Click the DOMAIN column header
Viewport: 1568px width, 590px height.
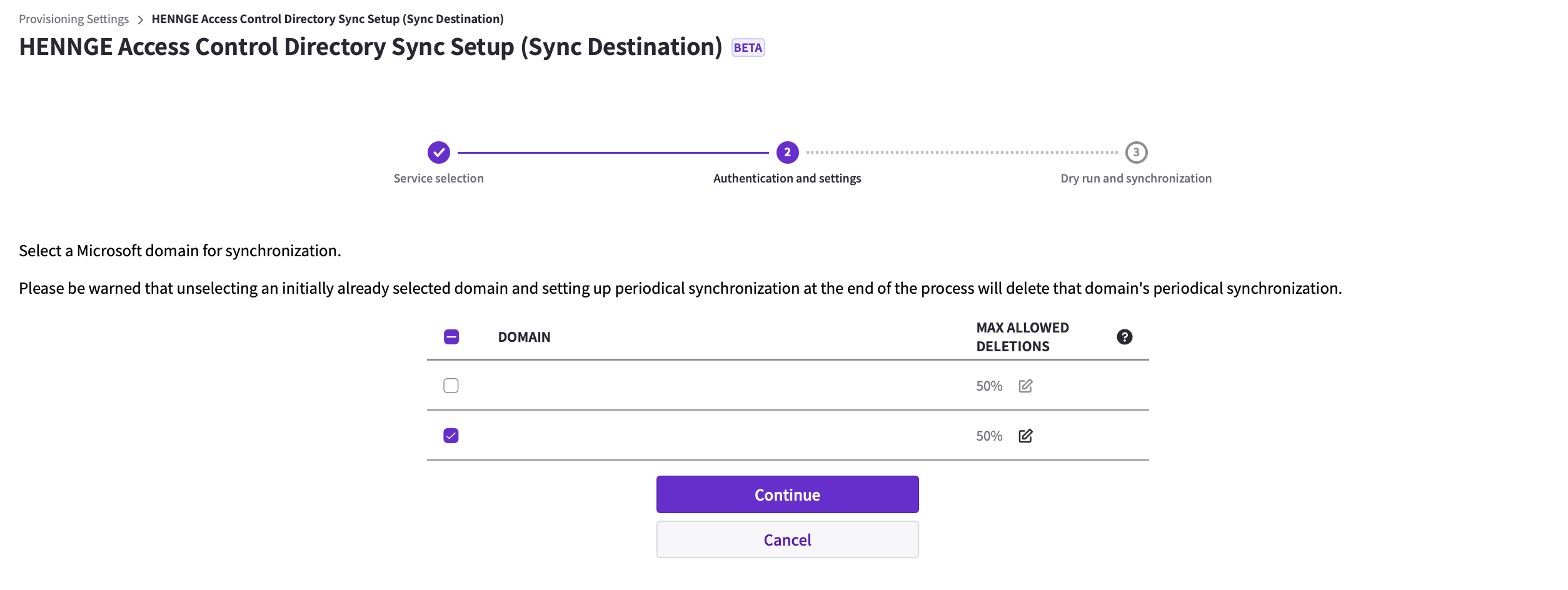[x=524, y=337]
